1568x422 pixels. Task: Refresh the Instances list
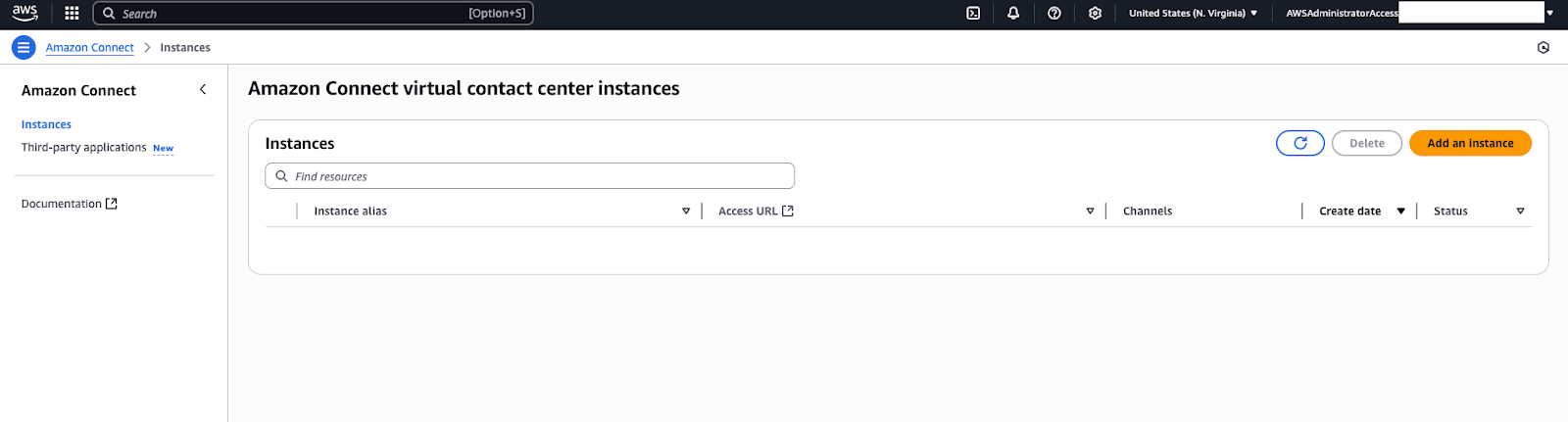[1300, 143]
